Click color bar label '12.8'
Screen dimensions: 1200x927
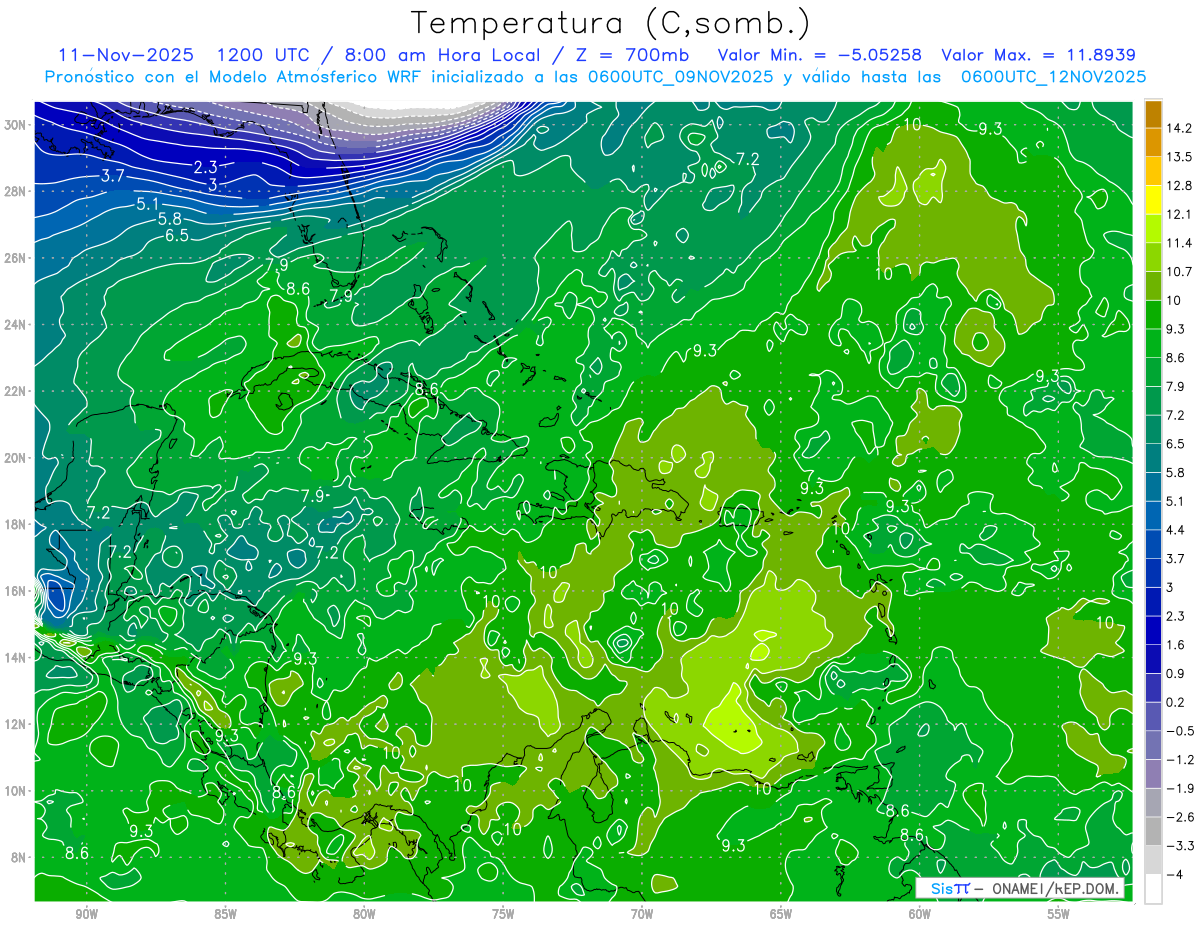tap(1180, 185)
